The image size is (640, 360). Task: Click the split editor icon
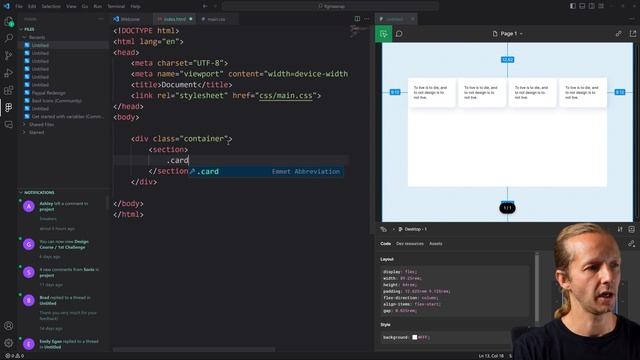(x=357, y=19)
